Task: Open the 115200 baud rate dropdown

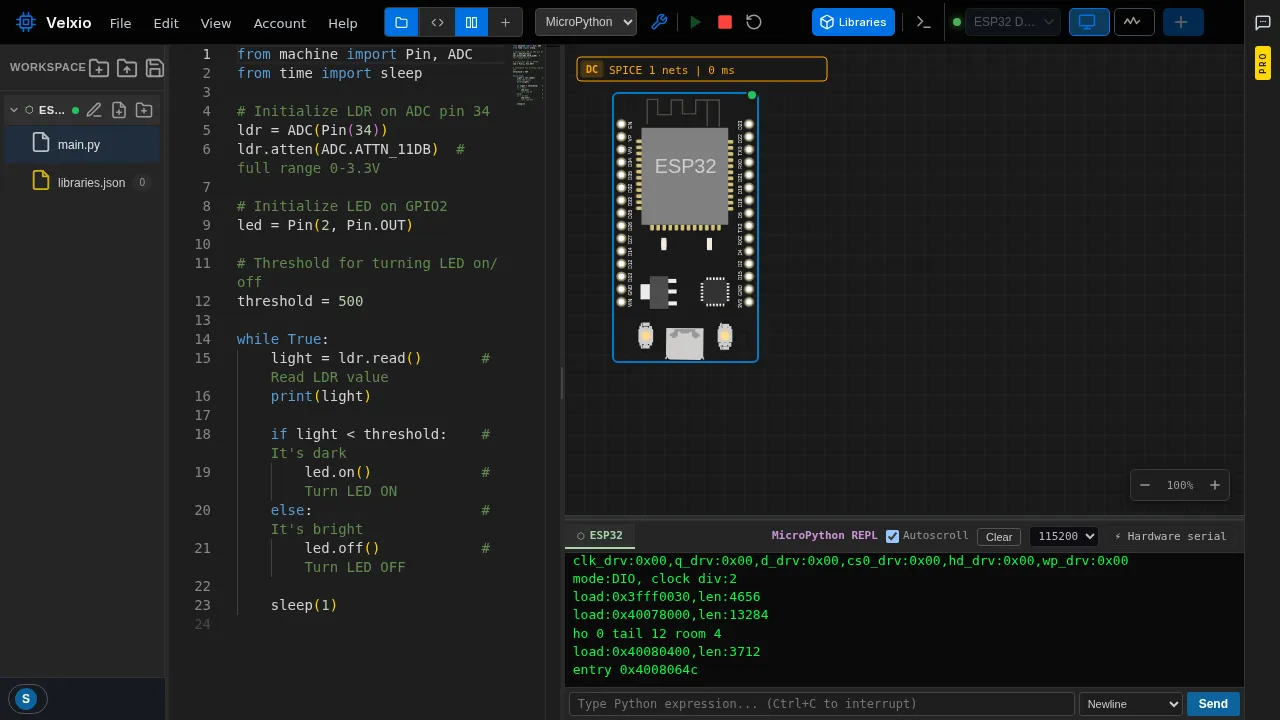Action: [1064, 537]
